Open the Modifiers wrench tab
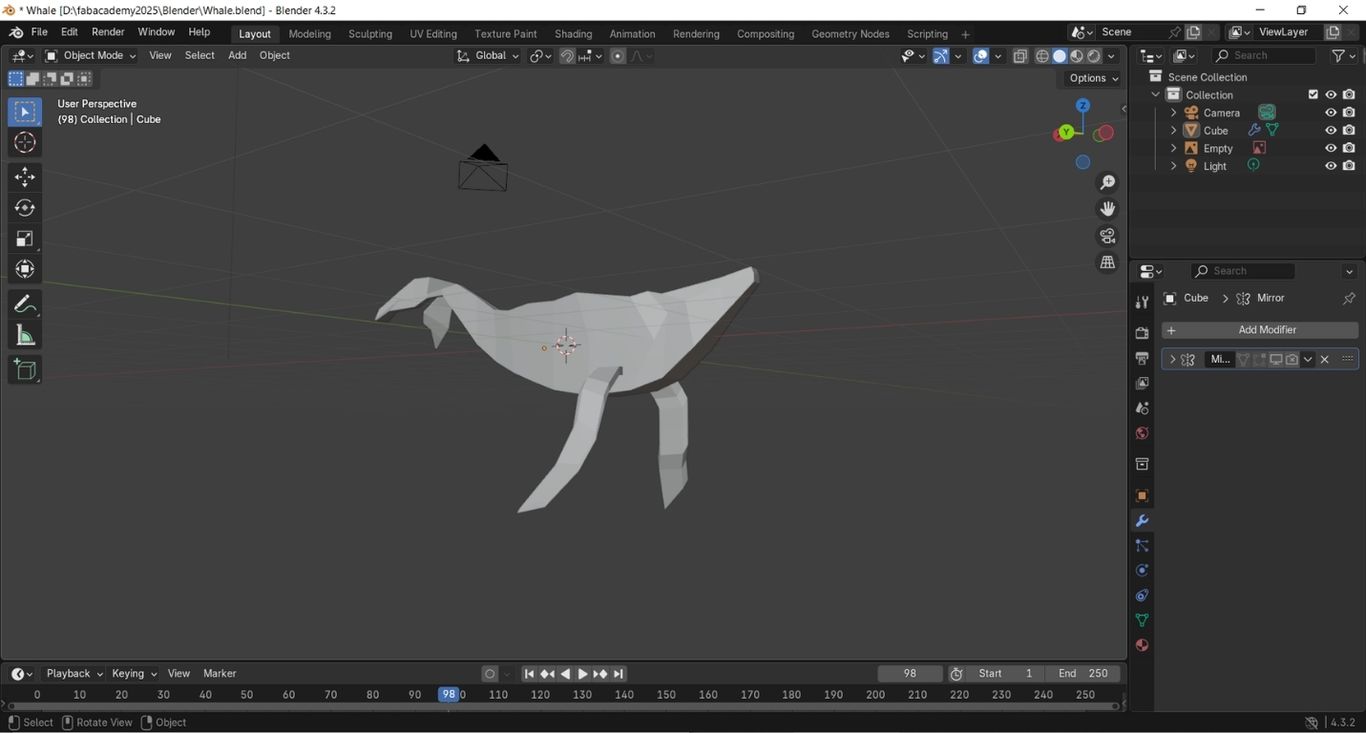 (x=1142, y=521)
